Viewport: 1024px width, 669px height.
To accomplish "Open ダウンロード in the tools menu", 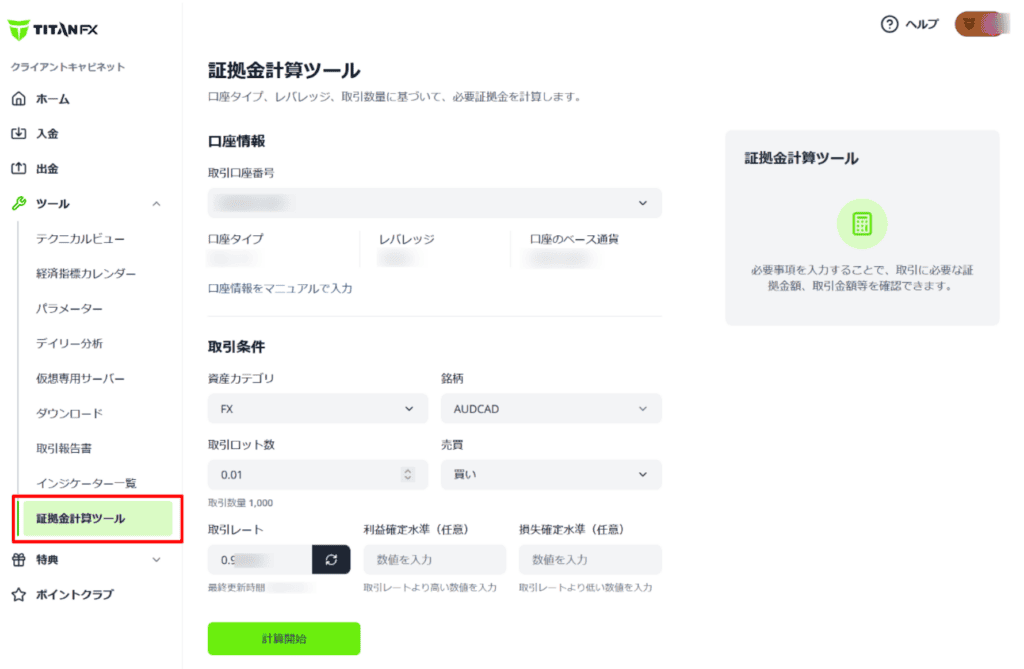I will tap(69, 414).
